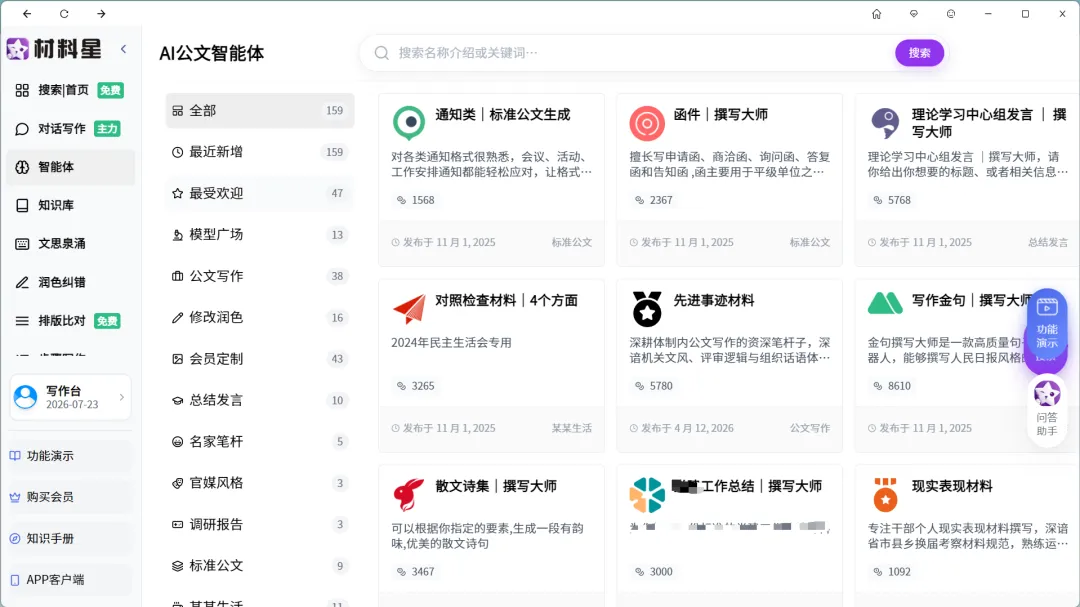Screen dimensions: 1080x607
Task: Click the purple 搜索 button
Action: pyautogui.click(x=919, y=53)
